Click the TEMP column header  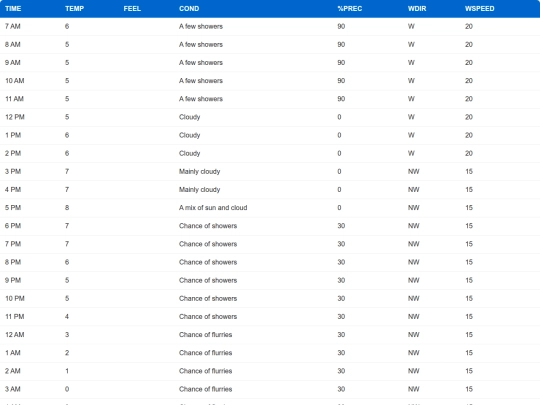[x=74, y=9]
